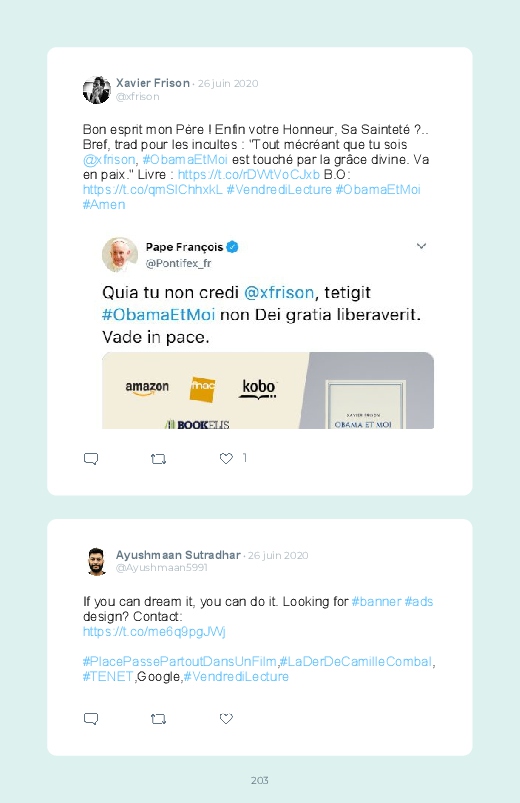Image resolution: width=520 pixels, height=803 pixels.
Task: Open the #TENET hashtag
Action: coord(108,676)
